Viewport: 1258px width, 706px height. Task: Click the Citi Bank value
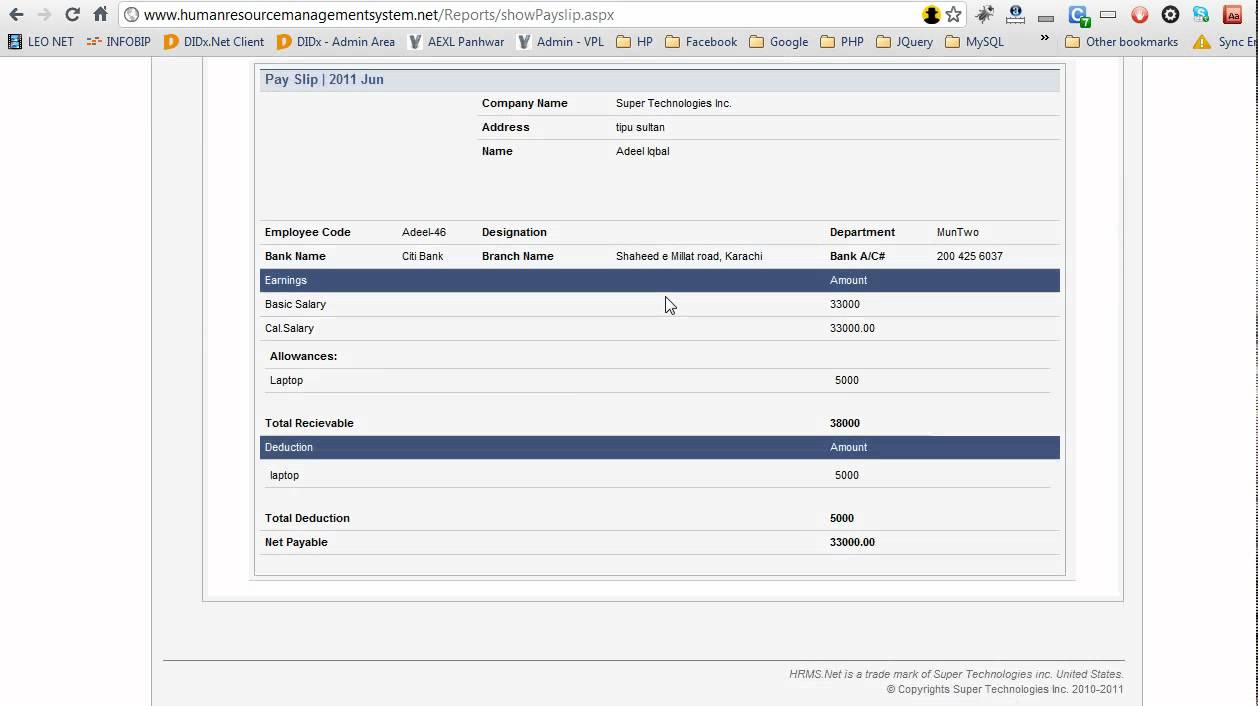coord(423,256)
